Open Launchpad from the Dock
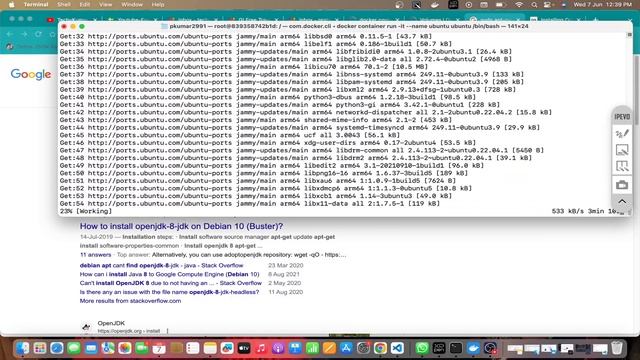This screenshot has width=640, height=360. pos(40,348)
